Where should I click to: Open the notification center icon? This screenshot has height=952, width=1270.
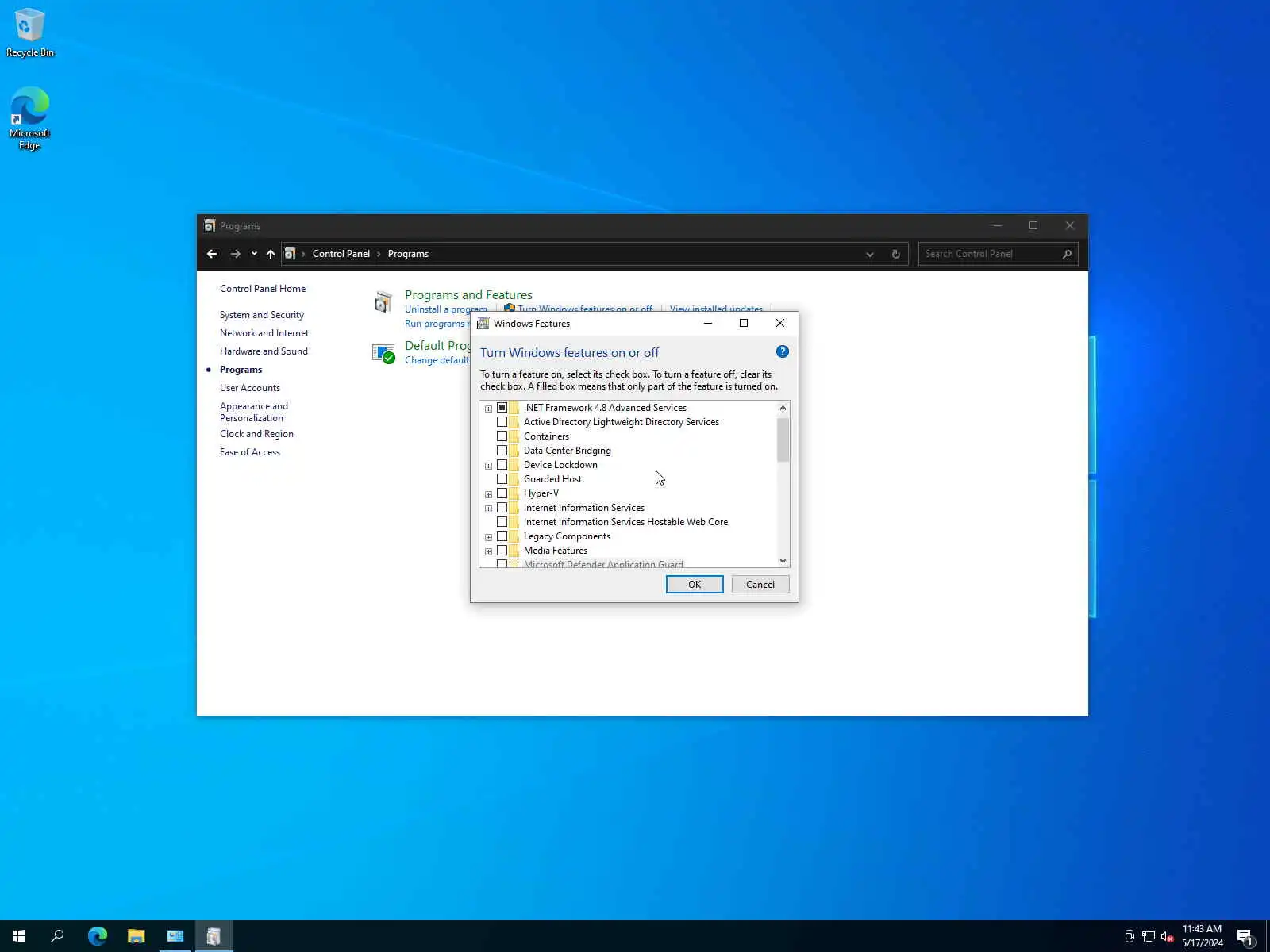coord(1245,937)
